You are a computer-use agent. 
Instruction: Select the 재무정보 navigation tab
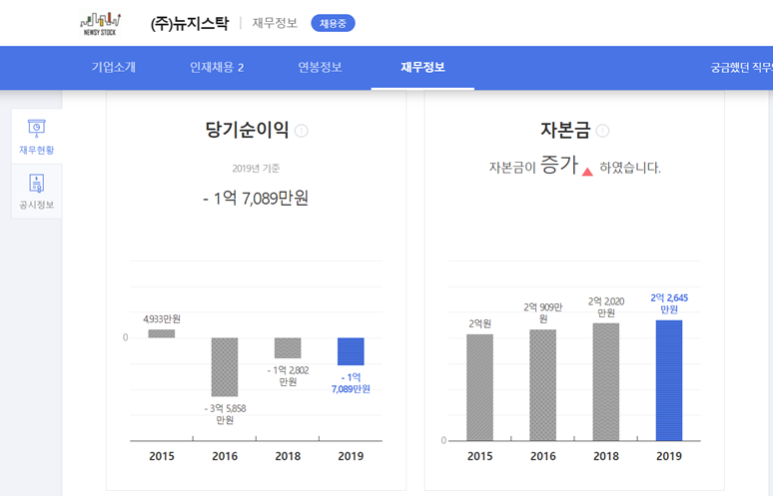(422, 67)
